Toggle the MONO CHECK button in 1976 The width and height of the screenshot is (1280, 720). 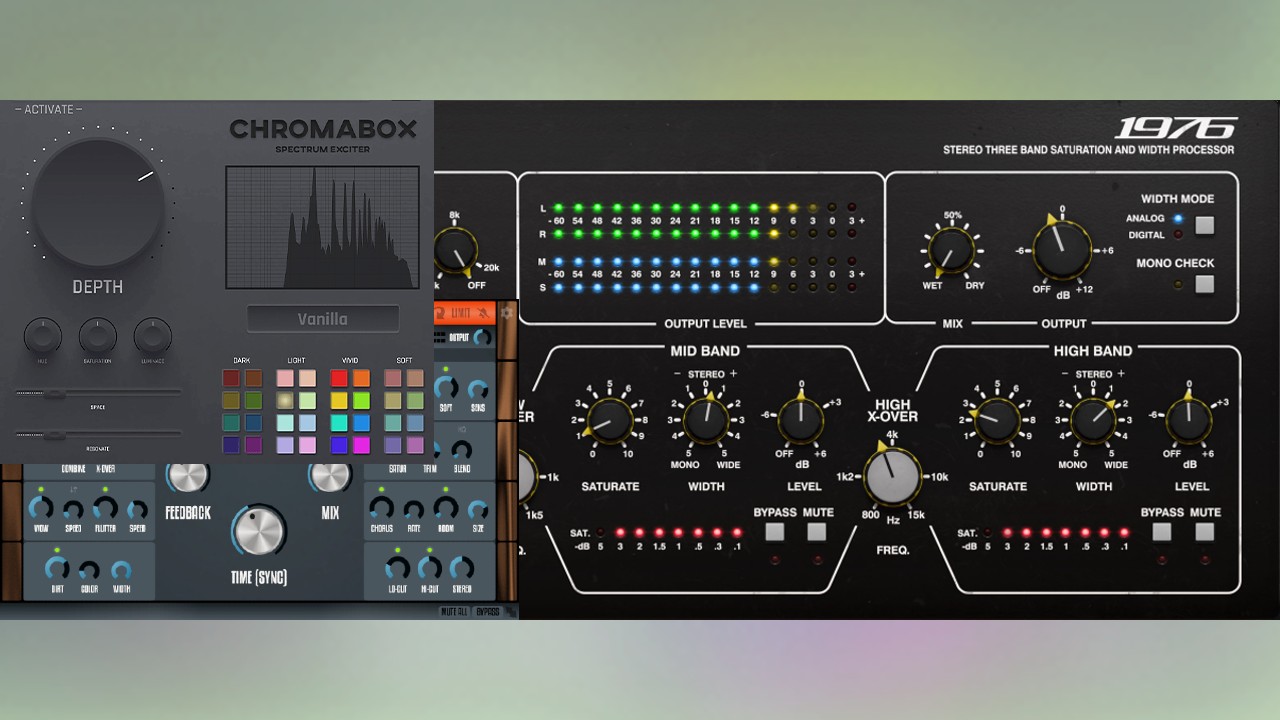click(1204, 284)
